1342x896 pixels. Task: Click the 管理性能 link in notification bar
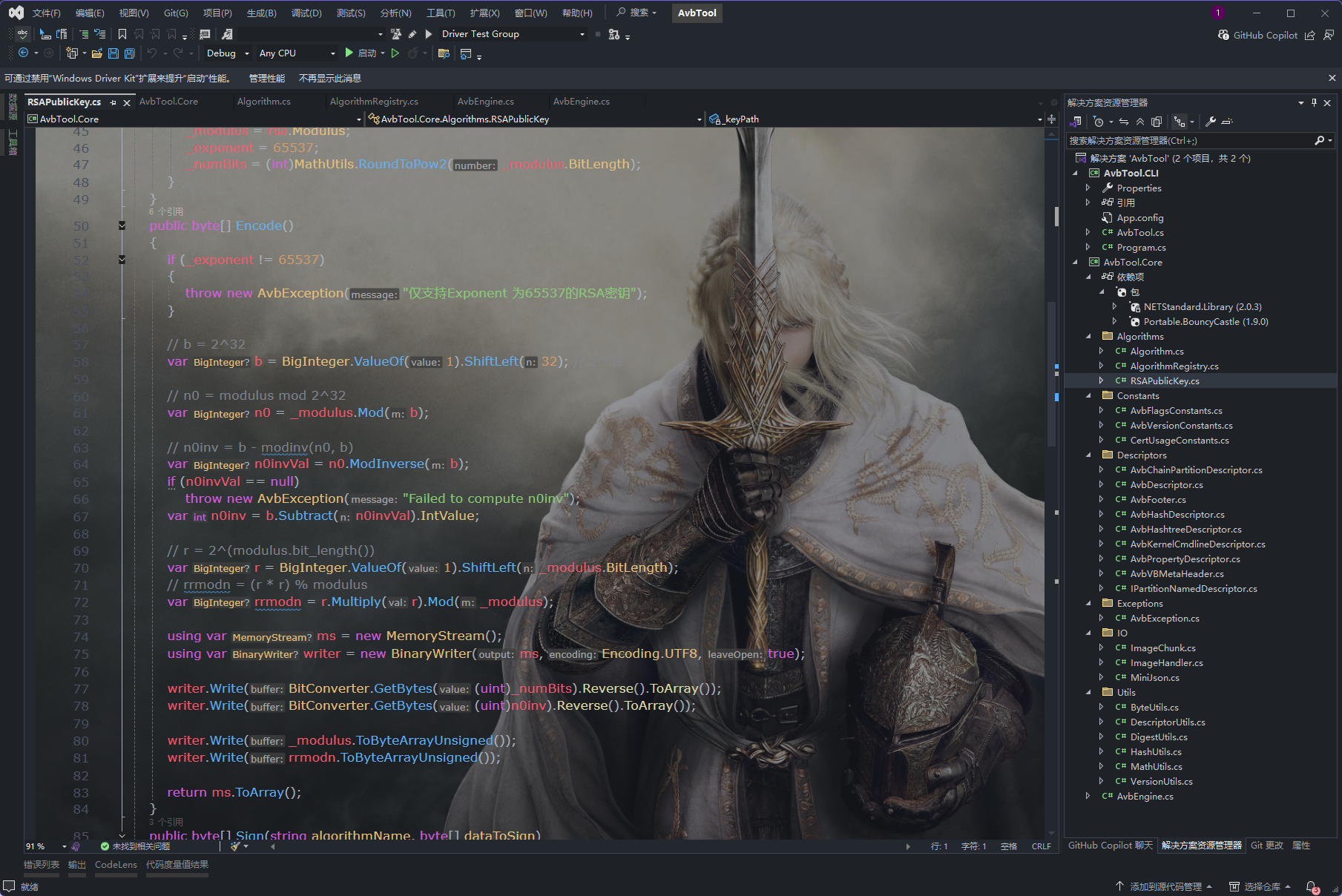tap(266, 78)
